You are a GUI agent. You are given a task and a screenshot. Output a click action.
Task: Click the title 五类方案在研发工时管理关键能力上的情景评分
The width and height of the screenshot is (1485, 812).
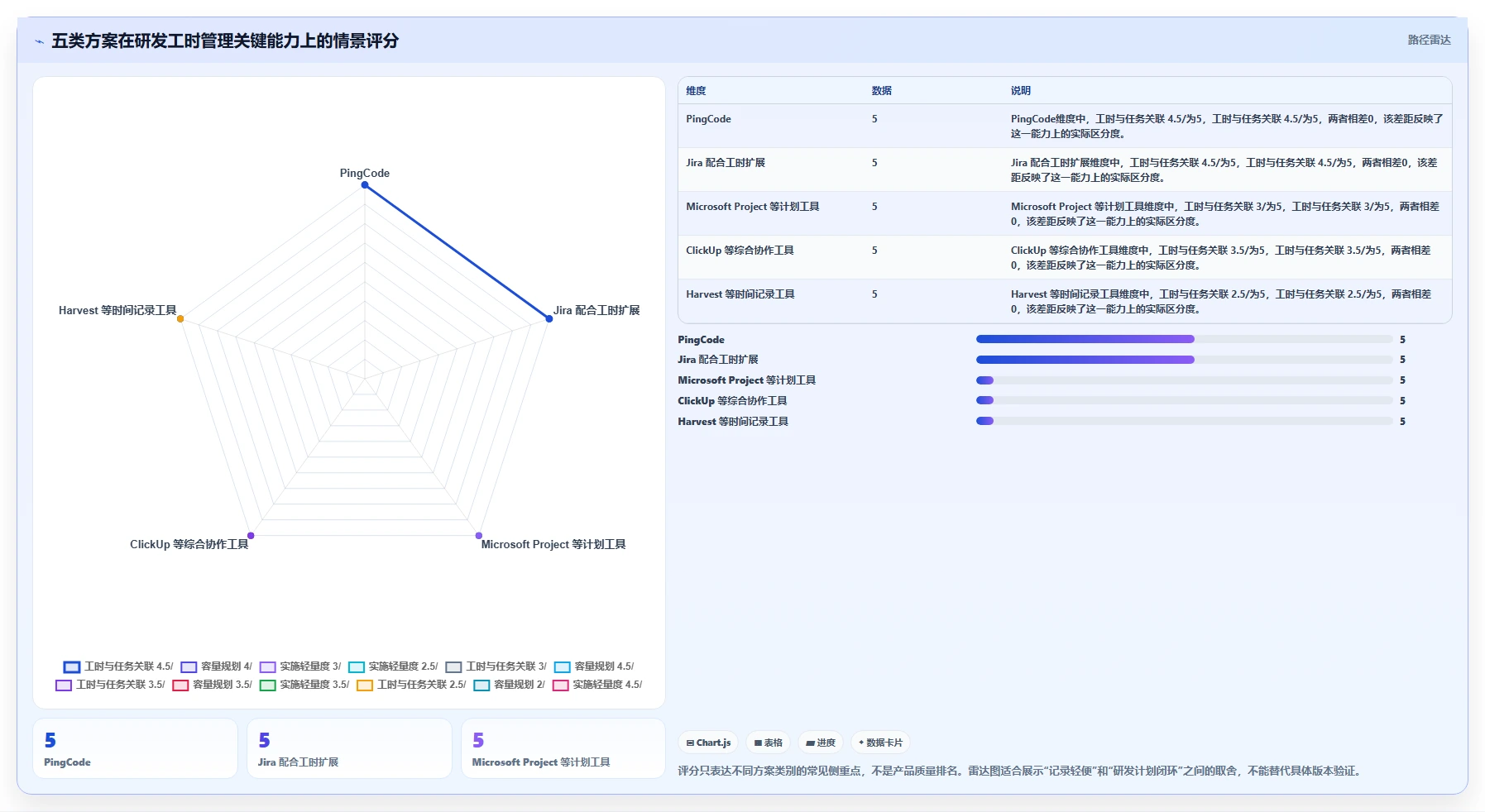225,41
